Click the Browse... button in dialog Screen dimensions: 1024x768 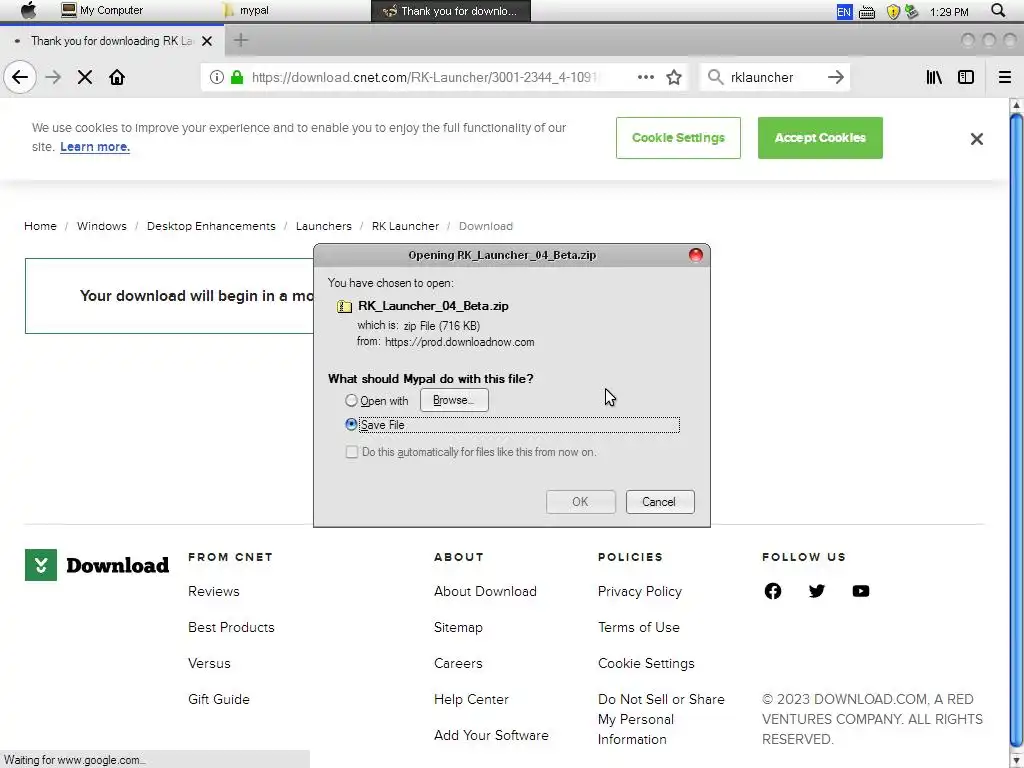tap(454, 400)
